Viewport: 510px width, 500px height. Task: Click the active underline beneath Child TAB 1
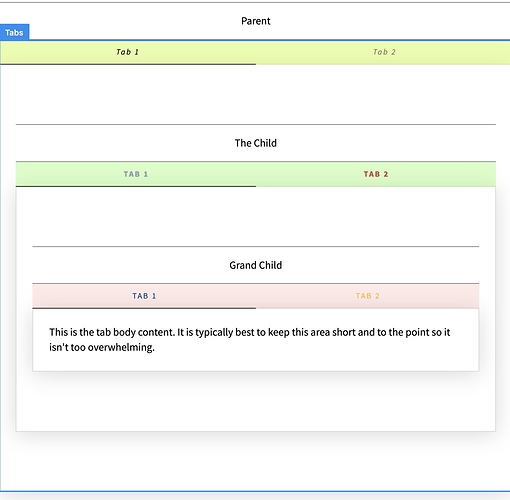pyautogui.click(x=136, y=186)
